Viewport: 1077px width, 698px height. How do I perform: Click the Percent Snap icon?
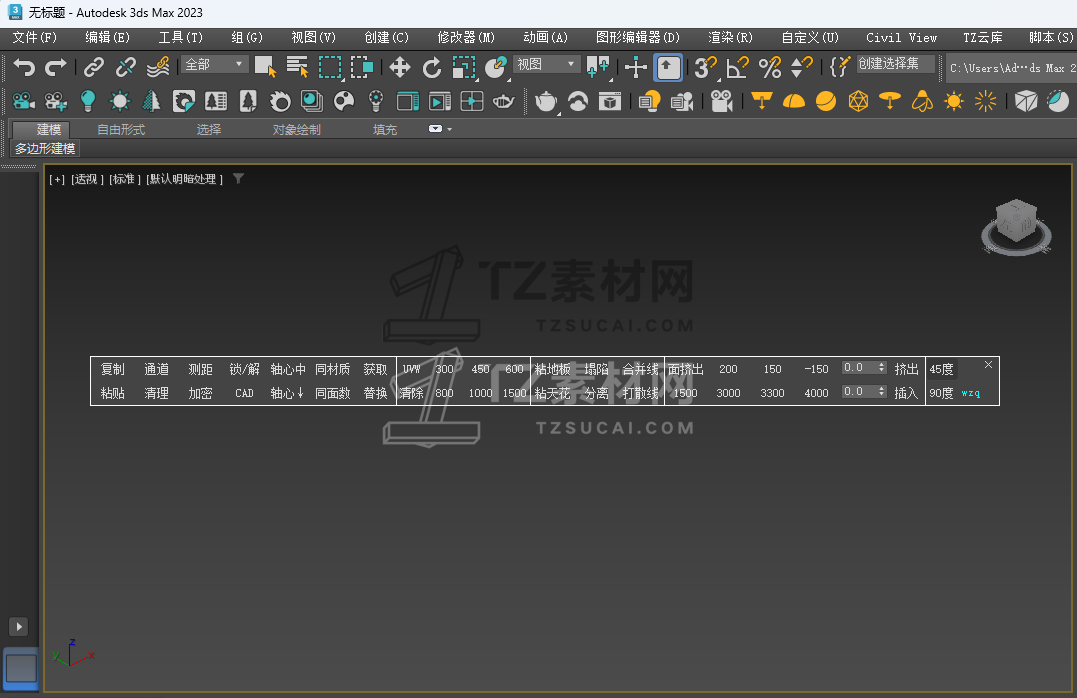pyautogui.click(x=769, y=67)
